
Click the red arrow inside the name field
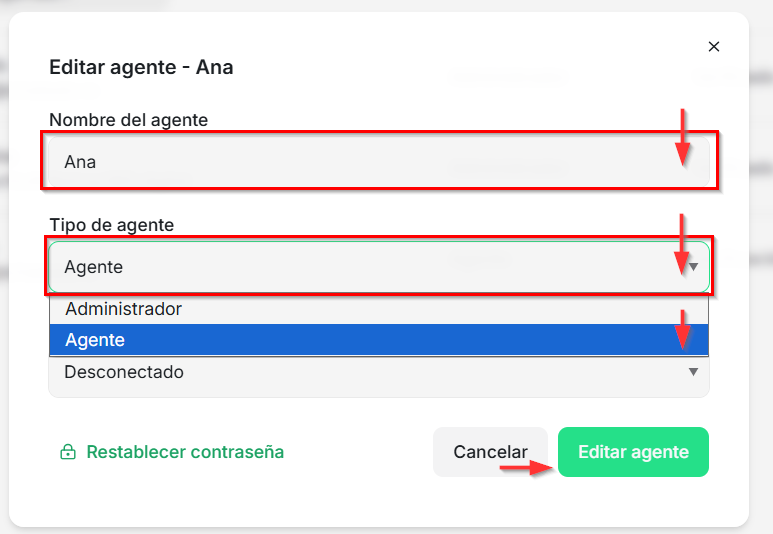(683, 138)
